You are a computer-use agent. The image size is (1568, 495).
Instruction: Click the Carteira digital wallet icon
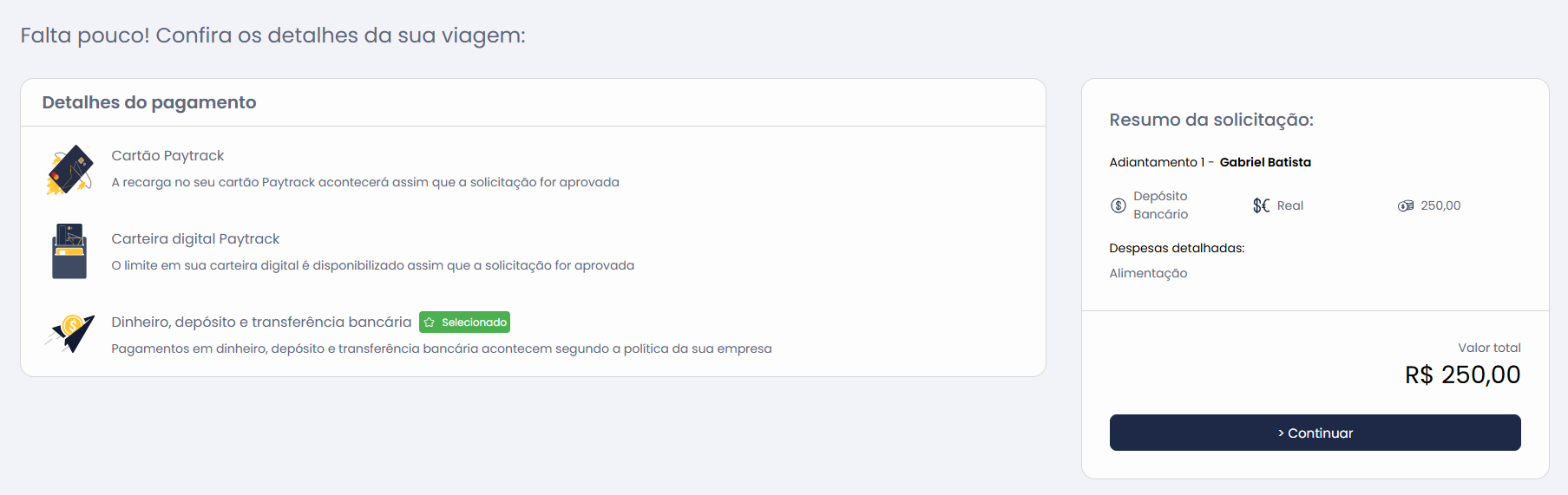coord(69,251)
